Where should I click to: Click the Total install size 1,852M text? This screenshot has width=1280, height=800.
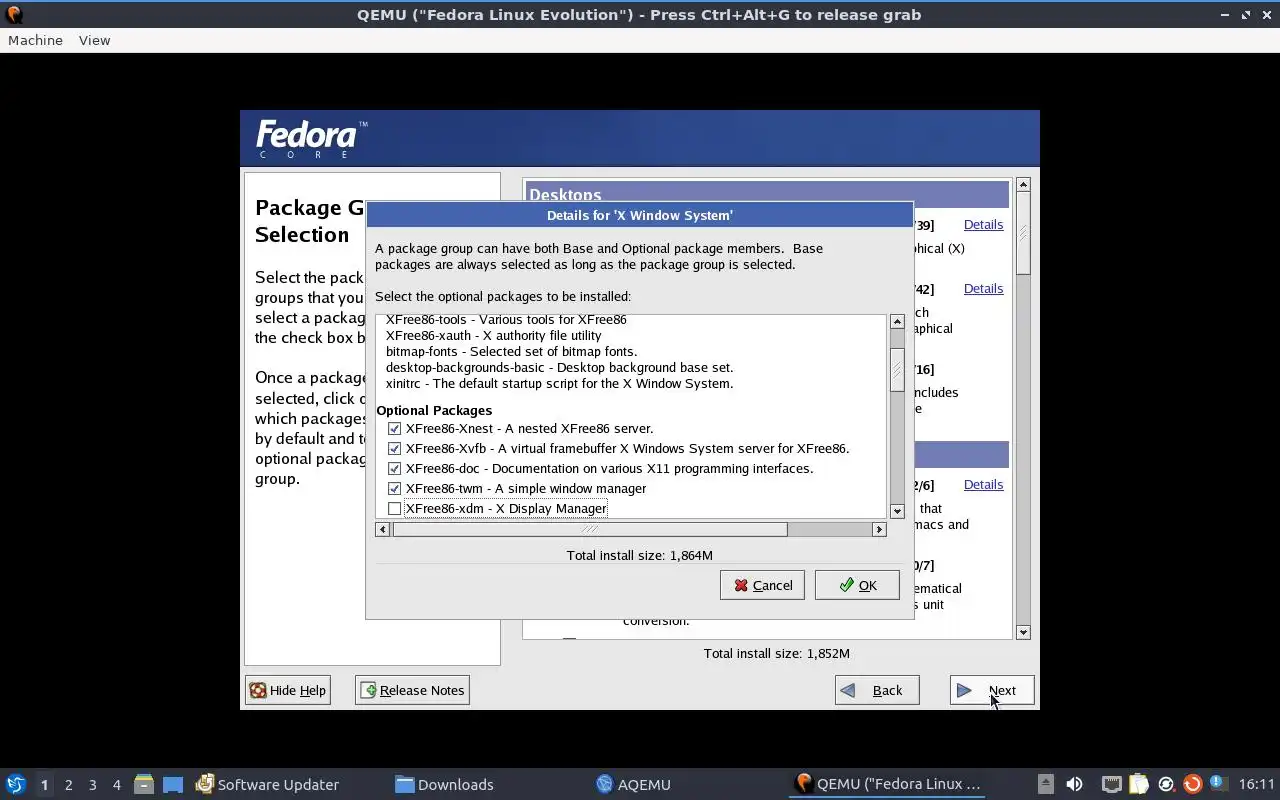[x=776, y=653]
